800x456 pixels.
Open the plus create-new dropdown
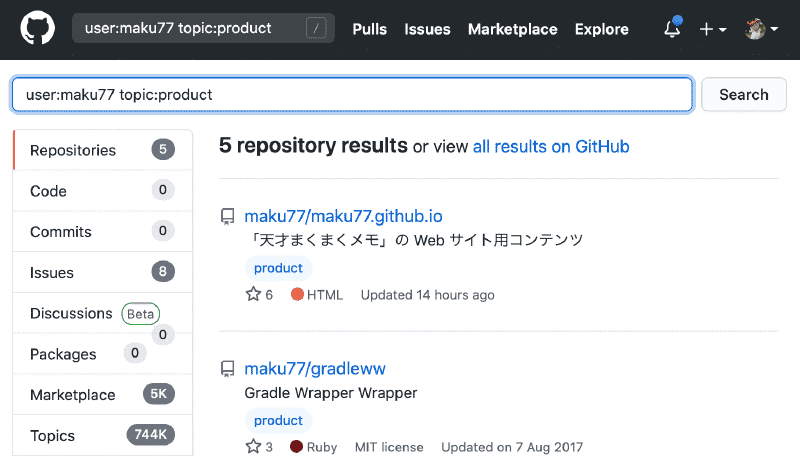(712, 29)
